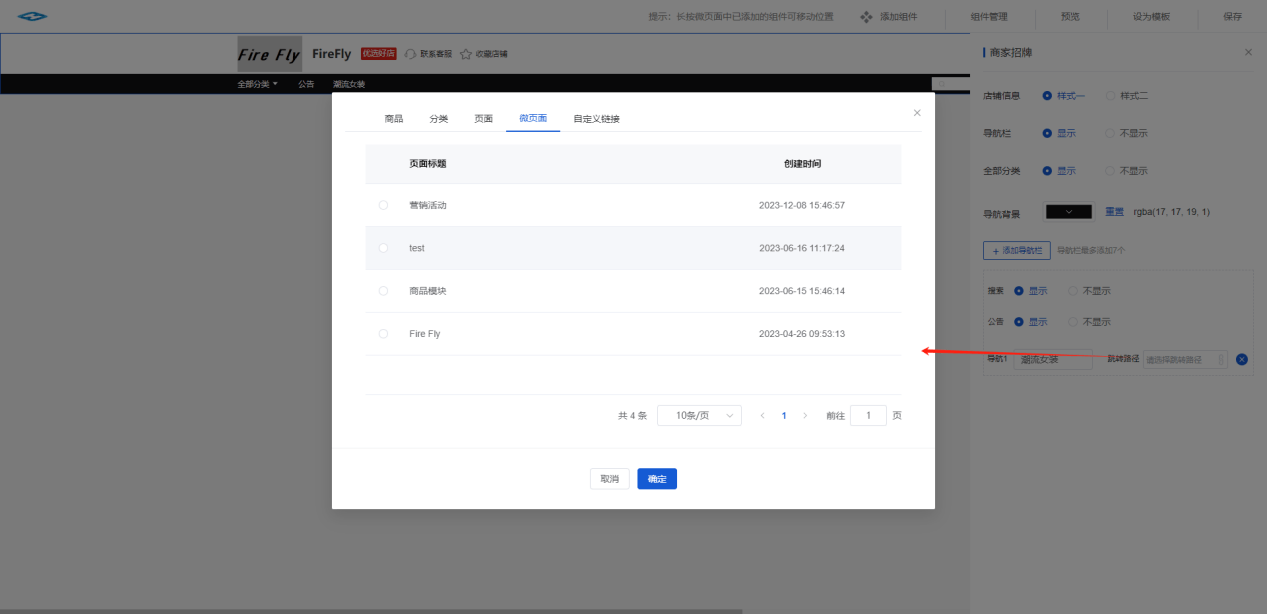
Task: Click the 2023-04-26 09:53:13 timestamp
Action: (x=802, y=334)
